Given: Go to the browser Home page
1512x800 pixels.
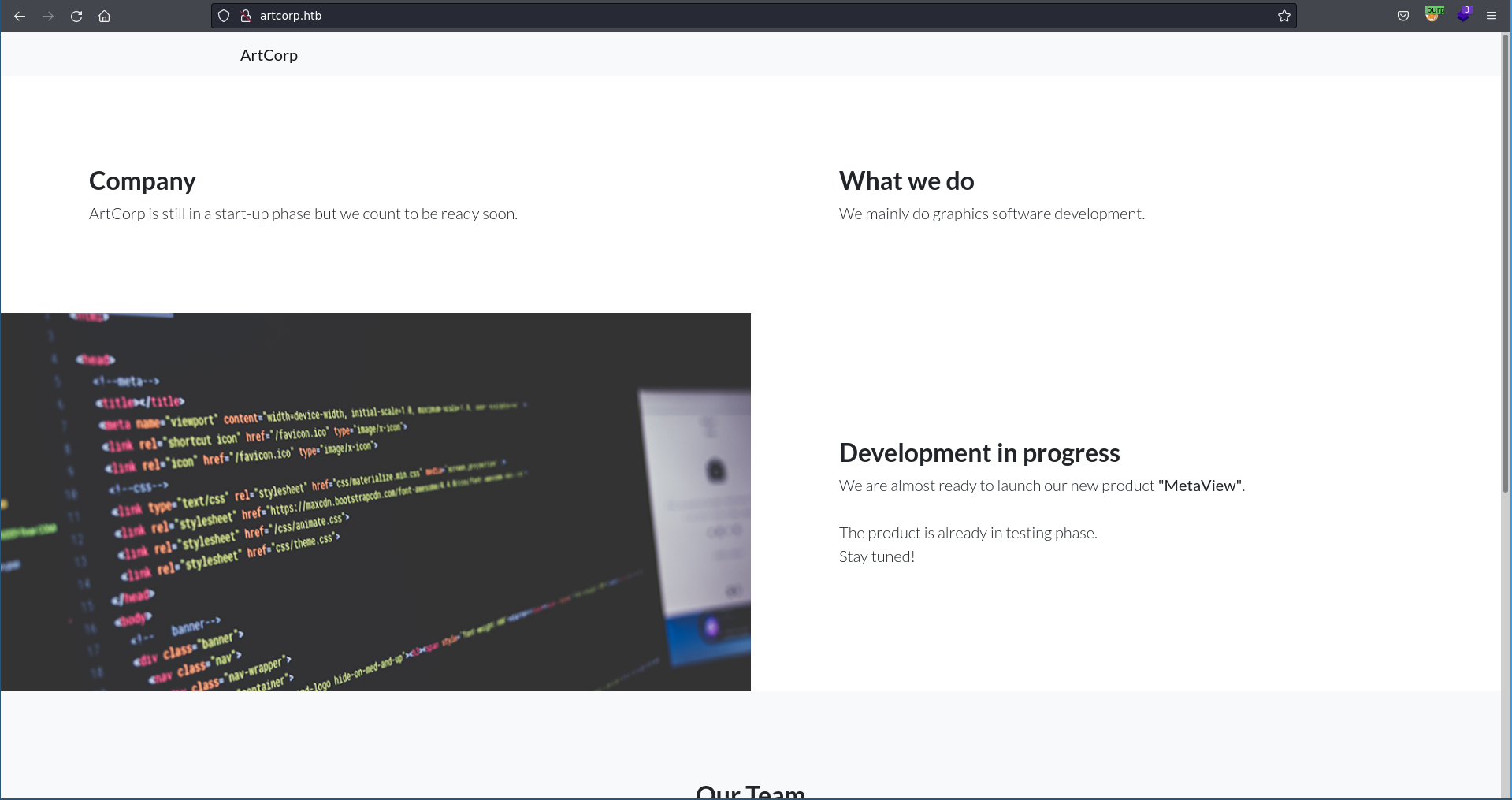Looking at the screenshot, I should [x=104, y=16].
